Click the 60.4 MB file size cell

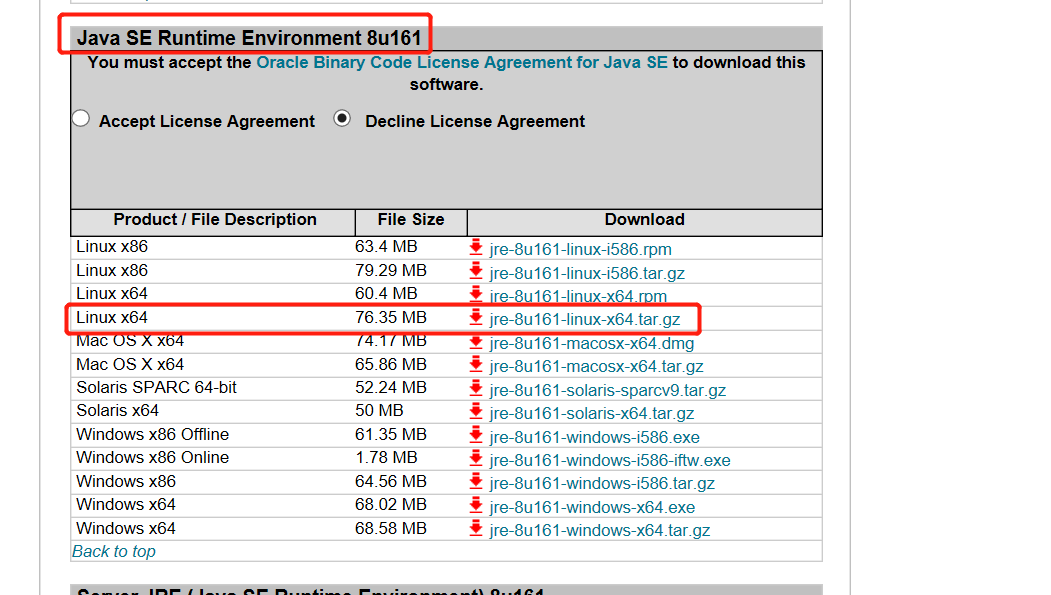pyautogui.click(x=386, y=293)
